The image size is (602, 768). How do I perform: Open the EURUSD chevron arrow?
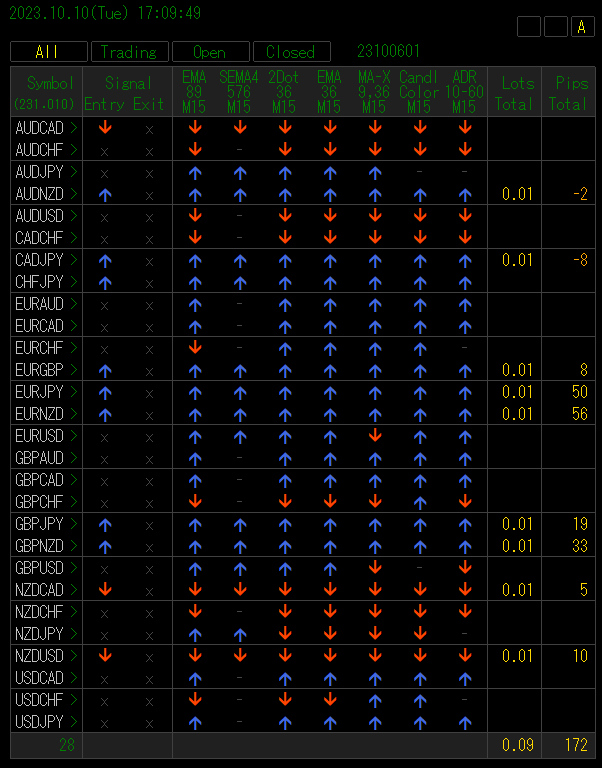click(74, 436)
